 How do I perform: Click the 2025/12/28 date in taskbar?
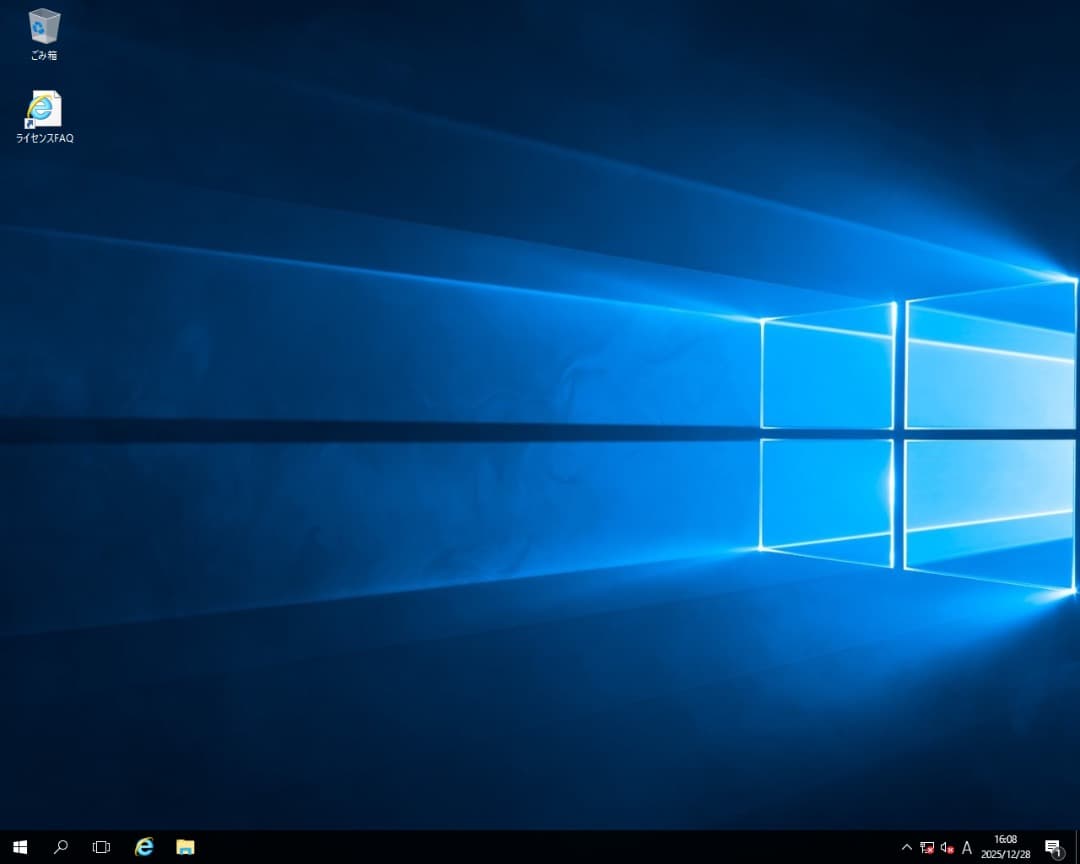click(x=1005, y=855)
